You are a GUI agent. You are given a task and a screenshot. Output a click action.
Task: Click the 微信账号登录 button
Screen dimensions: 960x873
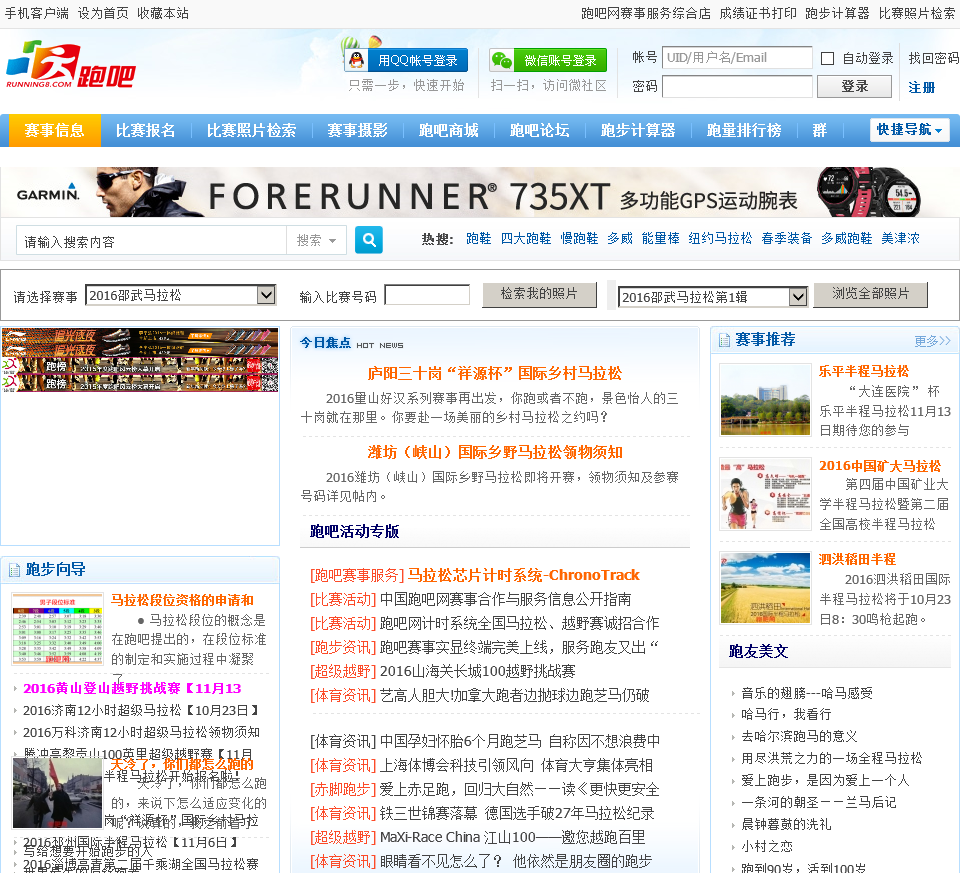coord(548,60)
